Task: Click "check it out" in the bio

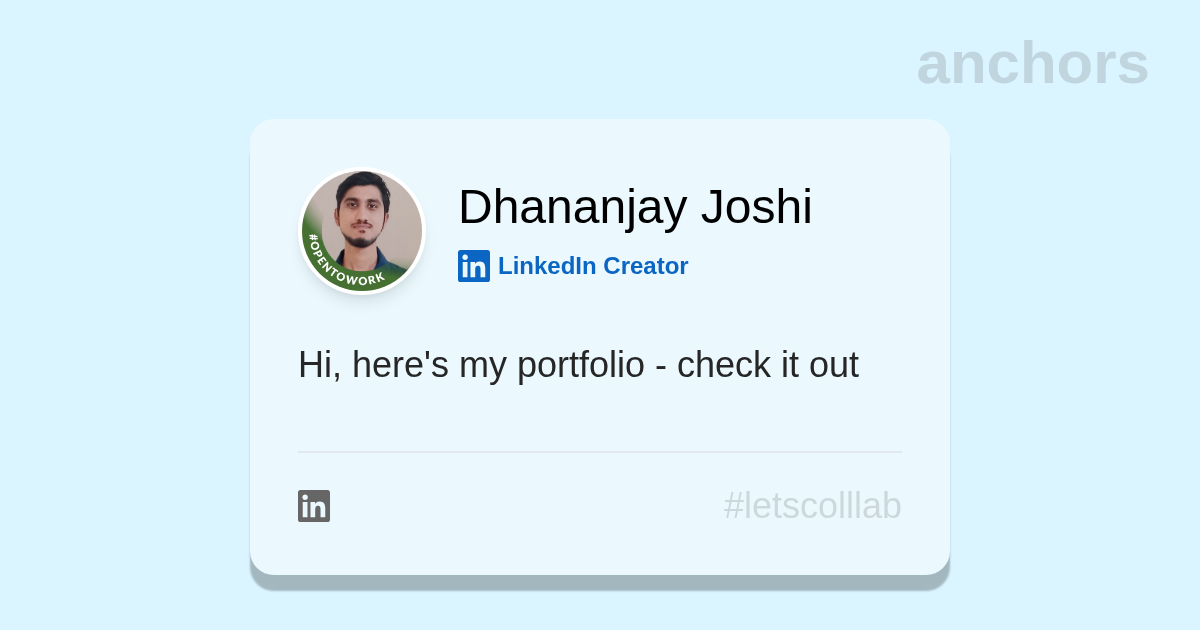Action: pyautogui.click(x=767, y=365)
